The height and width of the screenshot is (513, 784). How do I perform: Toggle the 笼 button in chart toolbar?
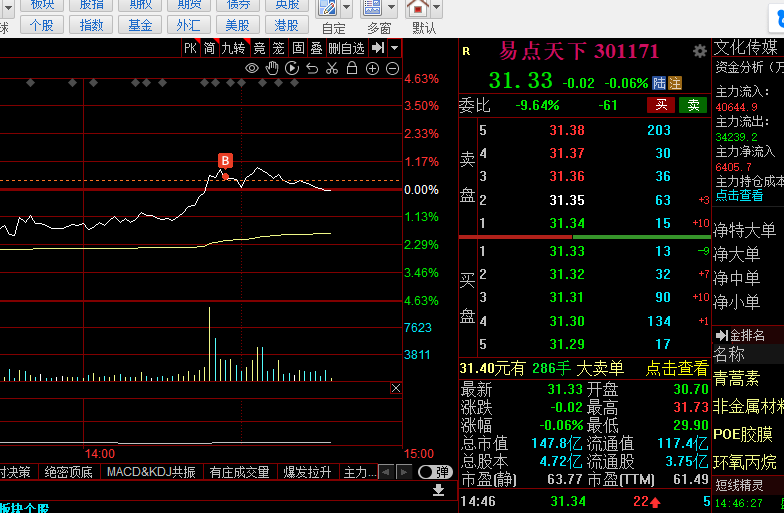point(278,48)
